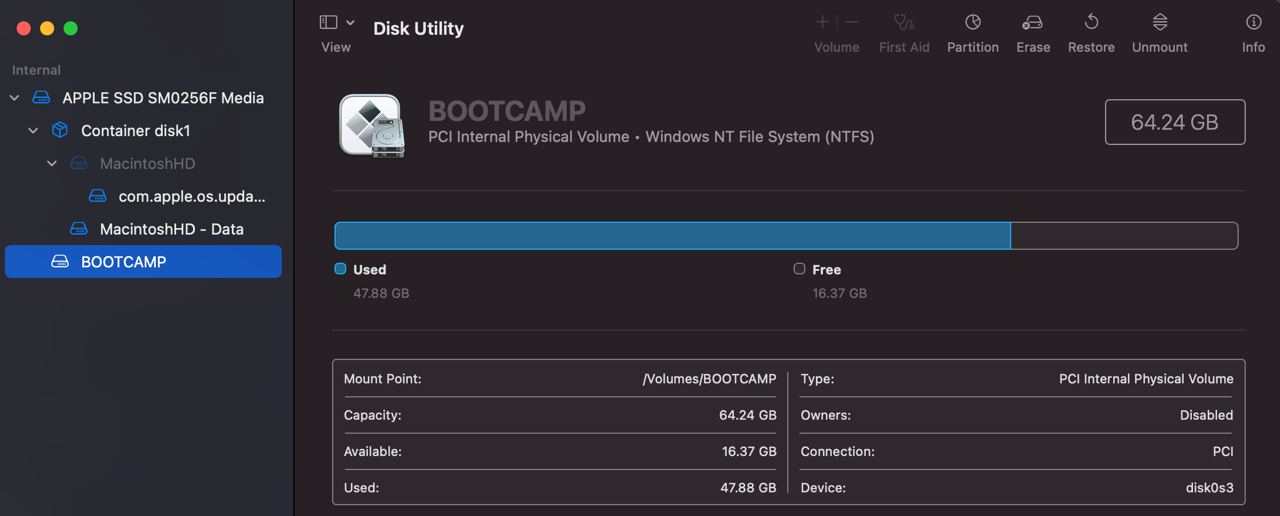Collapse the APPLE SSD SM0256F Media tree

tap(14, 98)
